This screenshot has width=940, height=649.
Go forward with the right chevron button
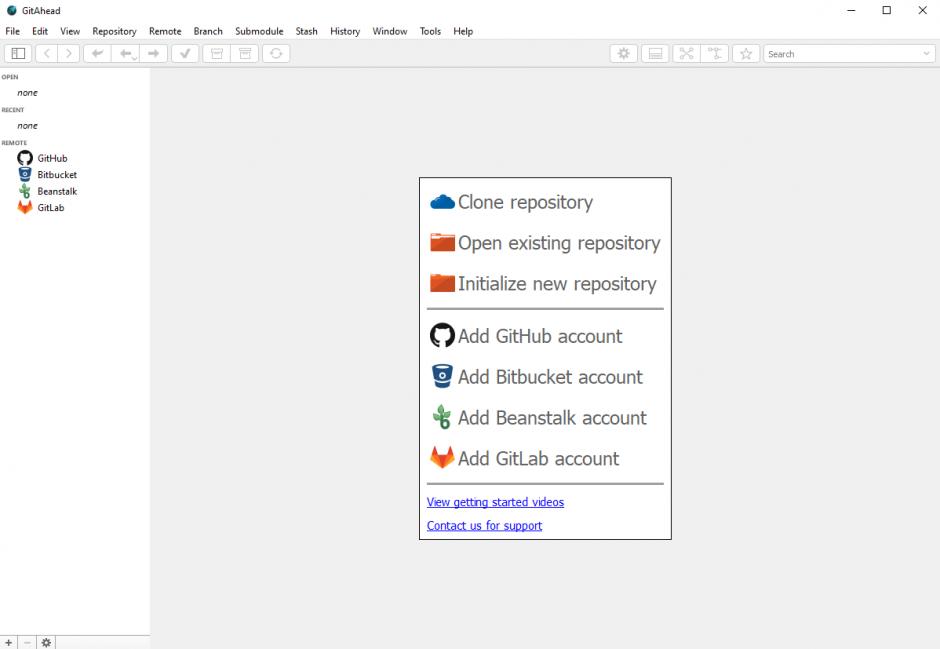[x=68, y=53]
